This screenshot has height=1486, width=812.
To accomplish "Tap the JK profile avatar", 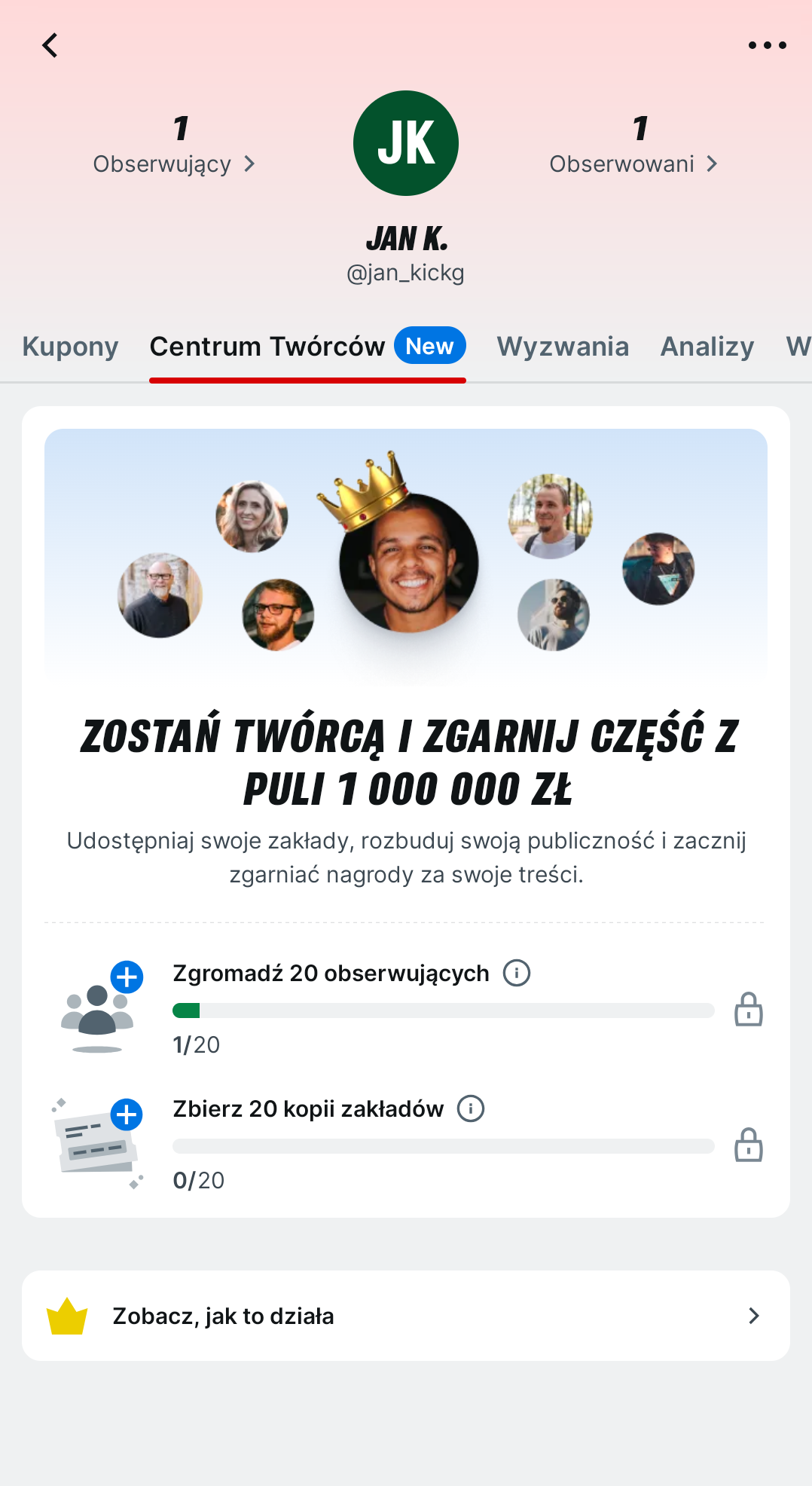I will point(406,143).
